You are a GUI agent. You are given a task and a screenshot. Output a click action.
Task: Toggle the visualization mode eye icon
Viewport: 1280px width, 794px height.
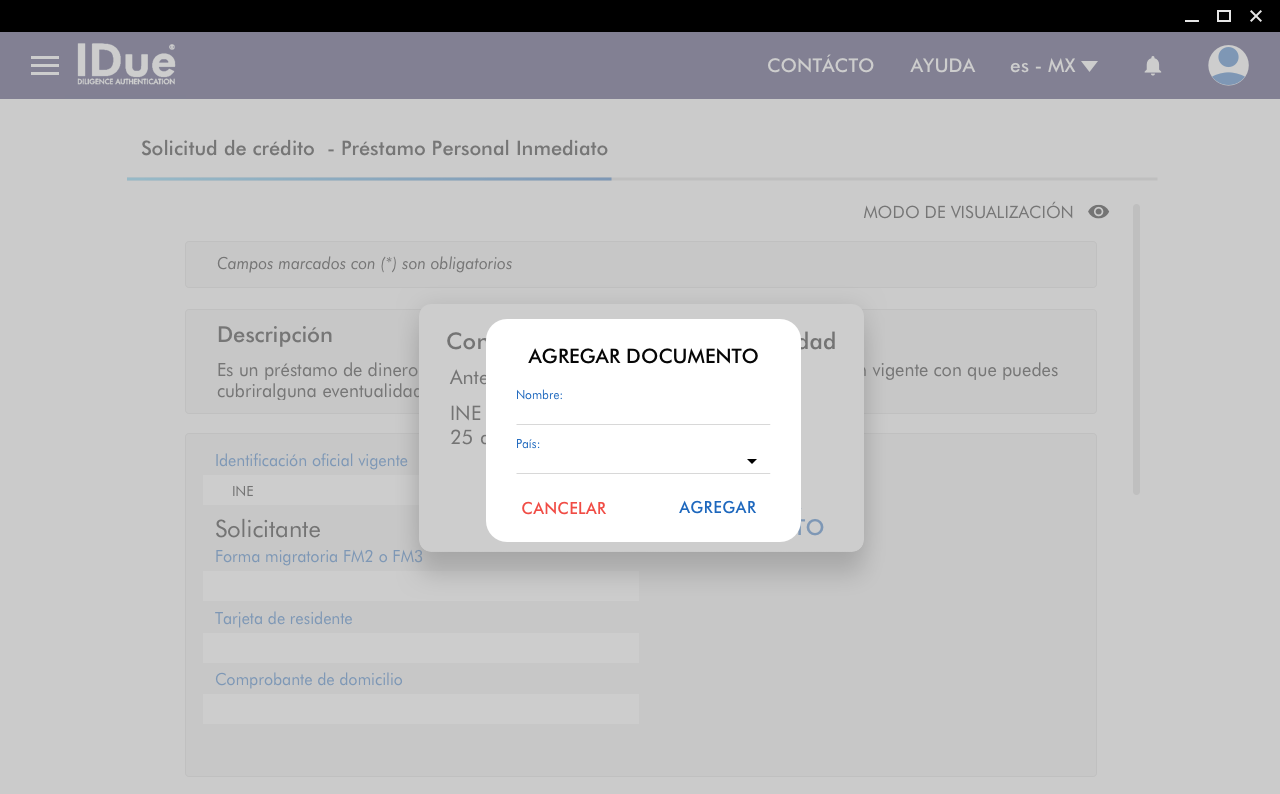[x=1099, y=212]
